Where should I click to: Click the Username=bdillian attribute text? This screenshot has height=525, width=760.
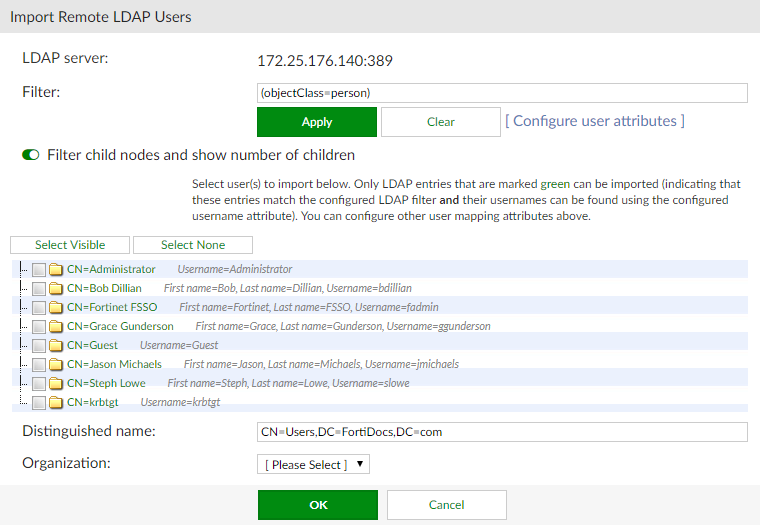click(x=369, y=288)
